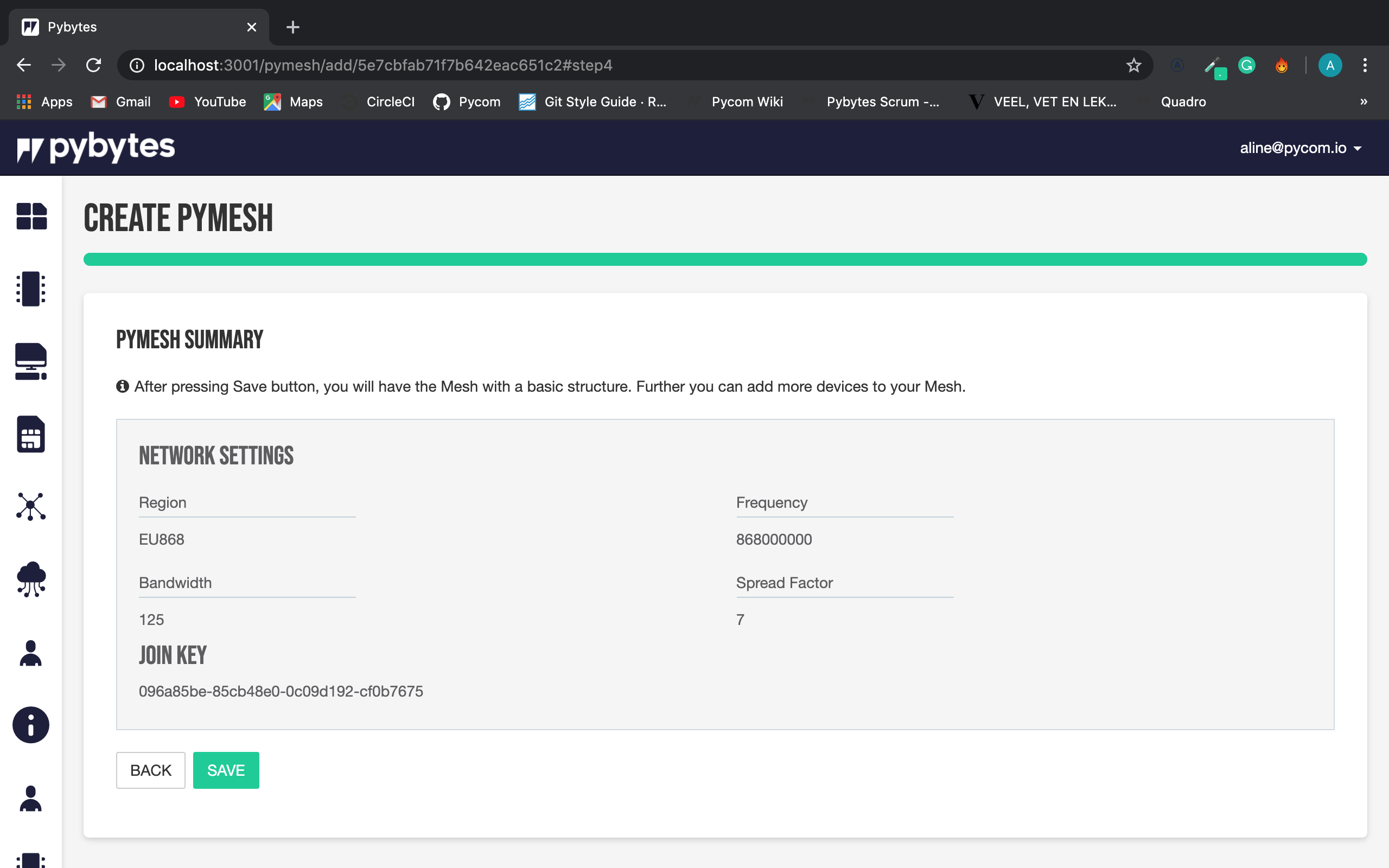
Task: Open the SIM card section in sidebar
Action: [x=30, y=435]
